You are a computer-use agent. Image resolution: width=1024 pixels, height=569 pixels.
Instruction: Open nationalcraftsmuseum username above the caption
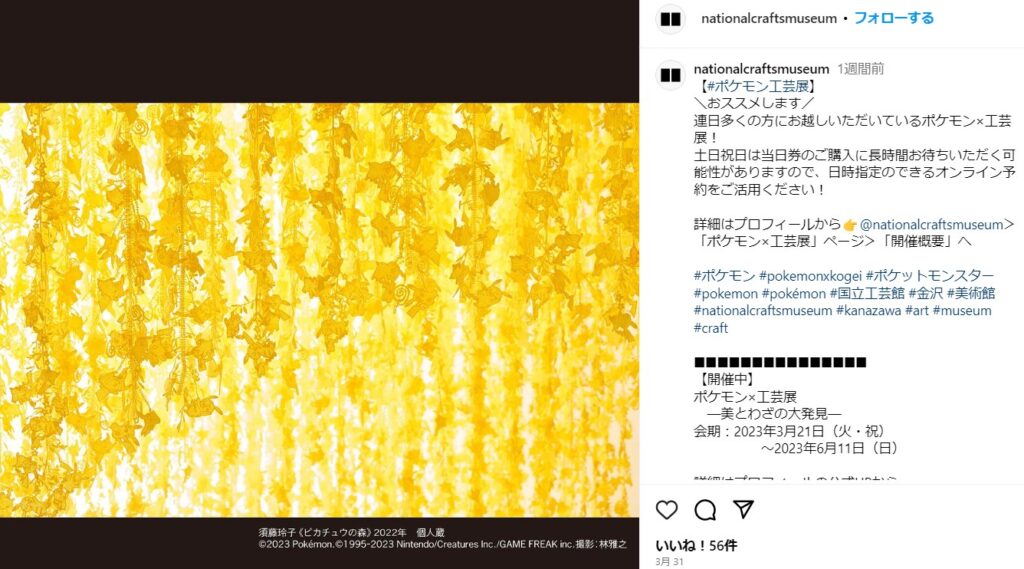pos(761,69)
